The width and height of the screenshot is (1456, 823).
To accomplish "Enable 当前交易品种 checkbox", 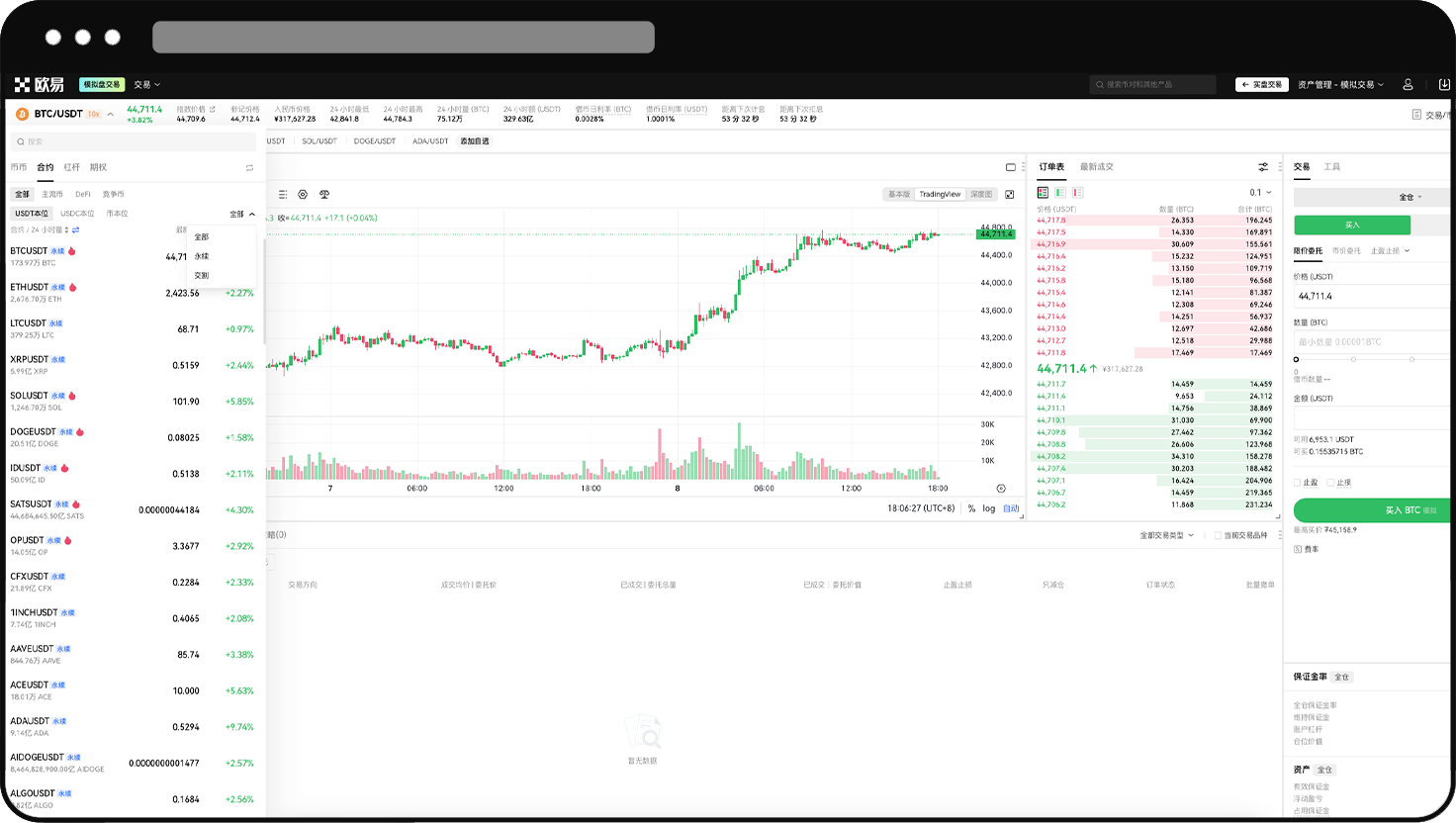I will 1218,535.
